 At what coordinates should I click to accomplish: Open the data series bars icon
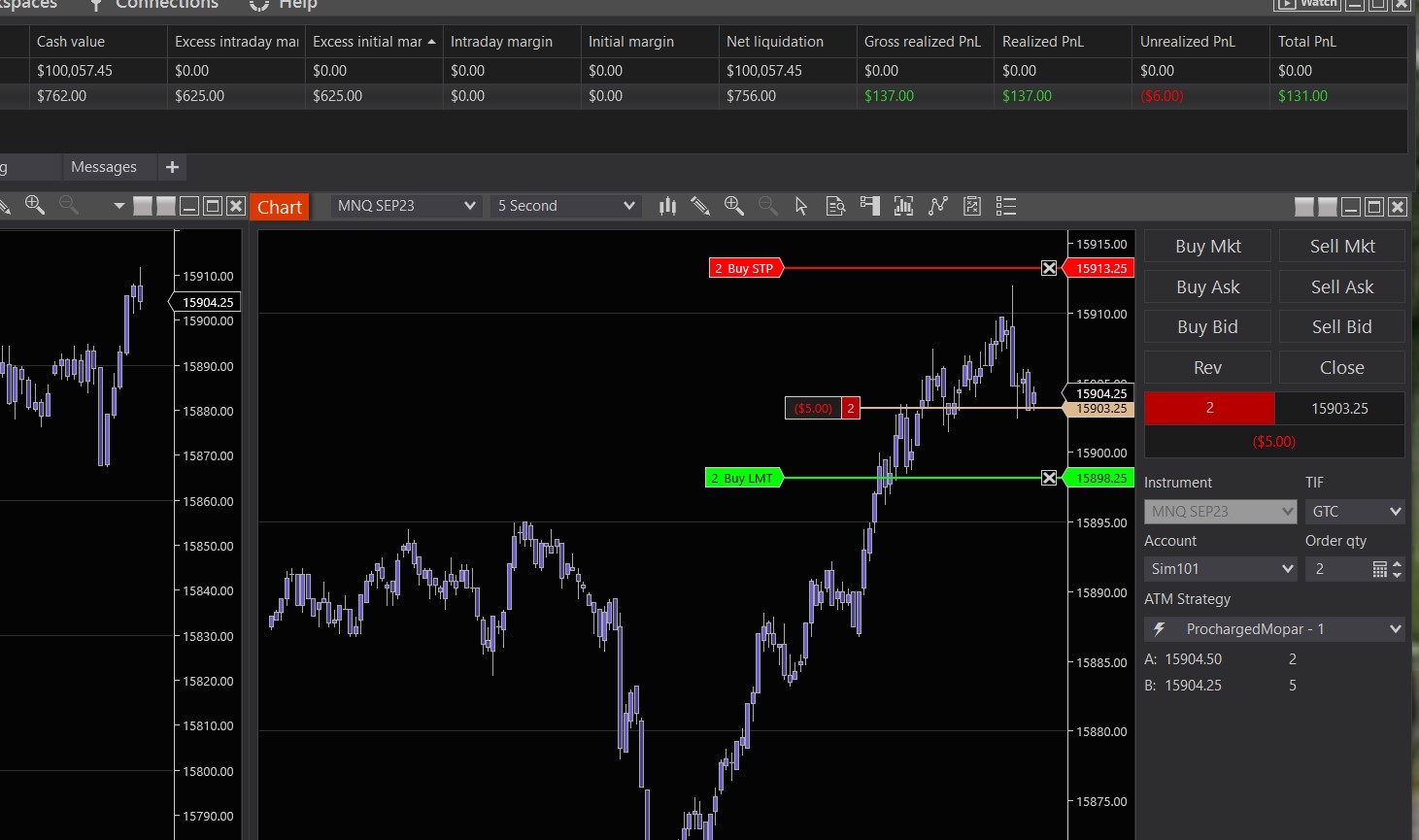click(x=903, y=206)
